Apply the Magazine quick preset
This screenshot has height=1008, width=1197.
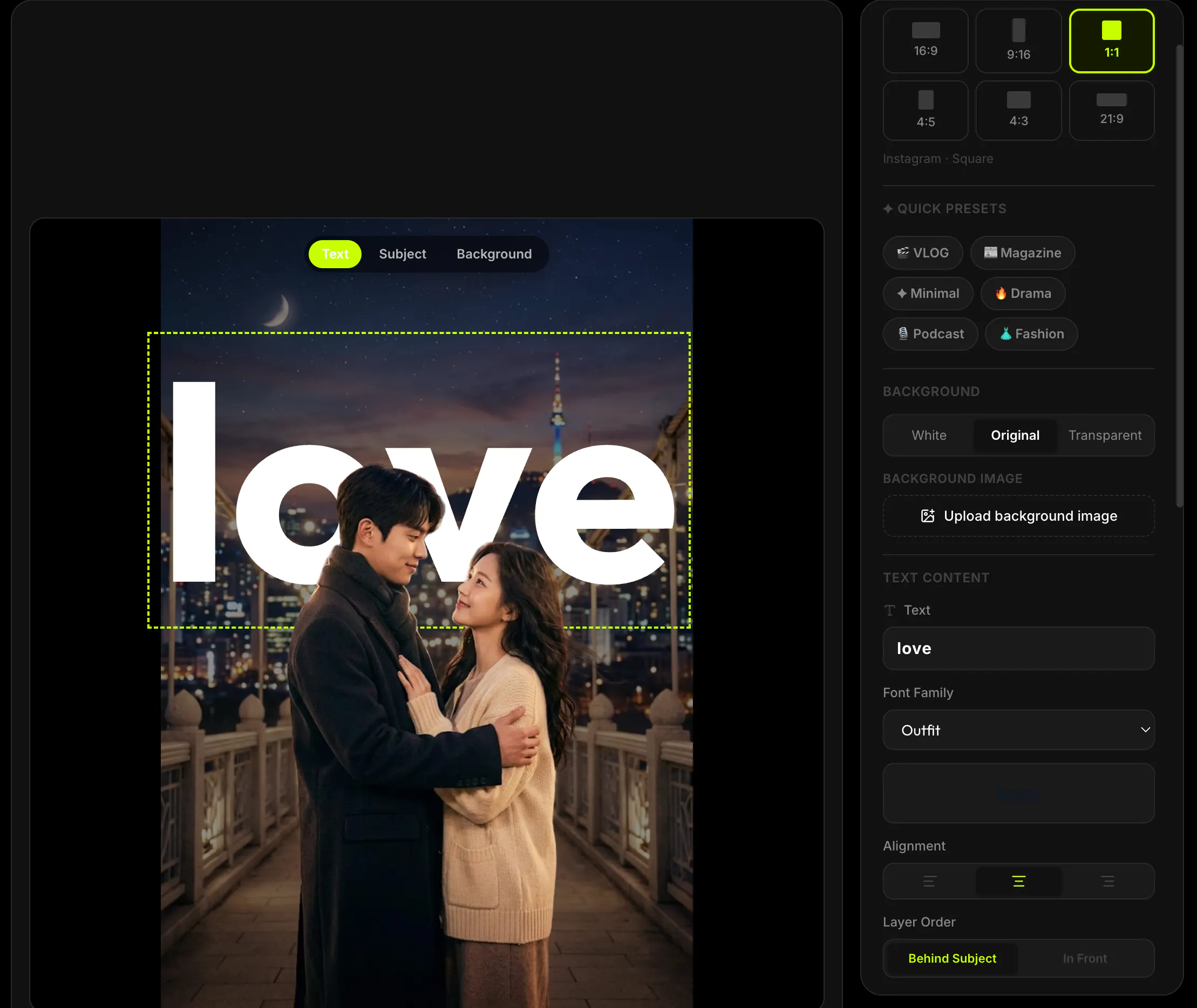[1023, 253]
